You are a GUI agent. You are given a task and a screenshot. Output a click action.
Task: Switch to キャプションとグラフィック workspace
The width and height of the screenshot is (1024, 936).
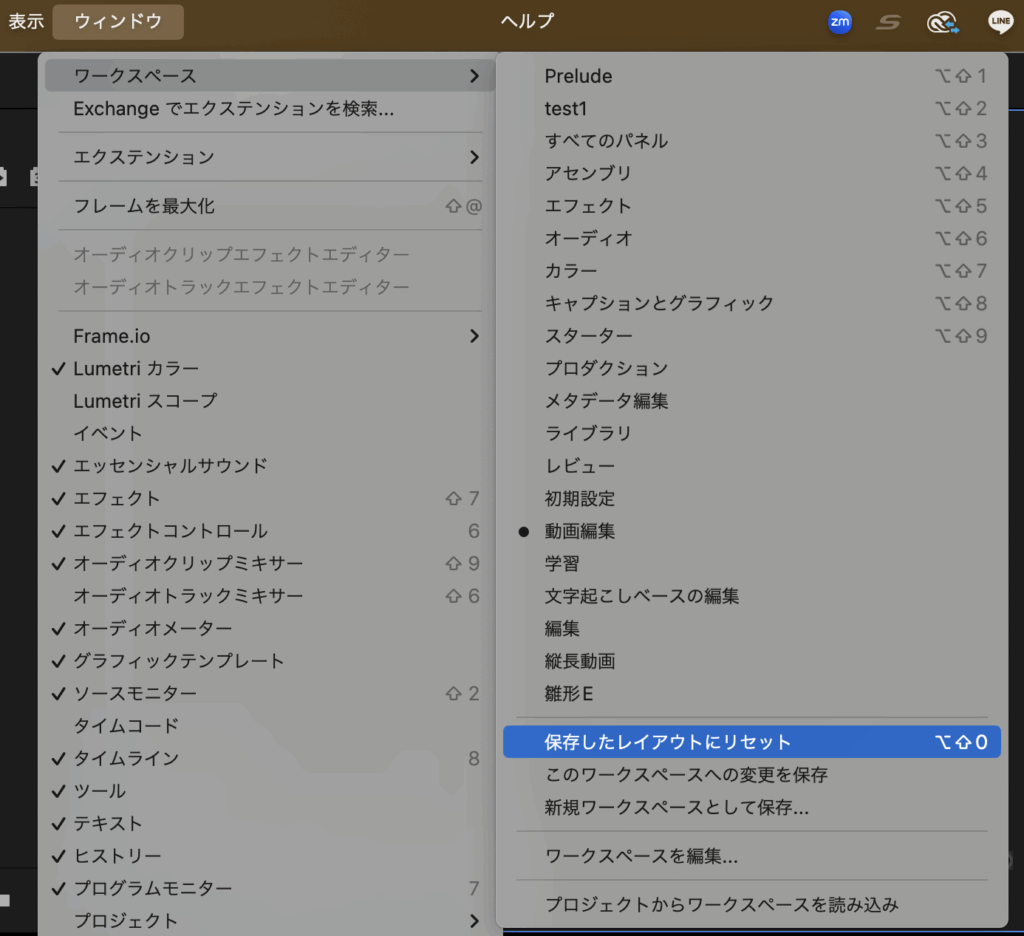click(x=752, y=303)
